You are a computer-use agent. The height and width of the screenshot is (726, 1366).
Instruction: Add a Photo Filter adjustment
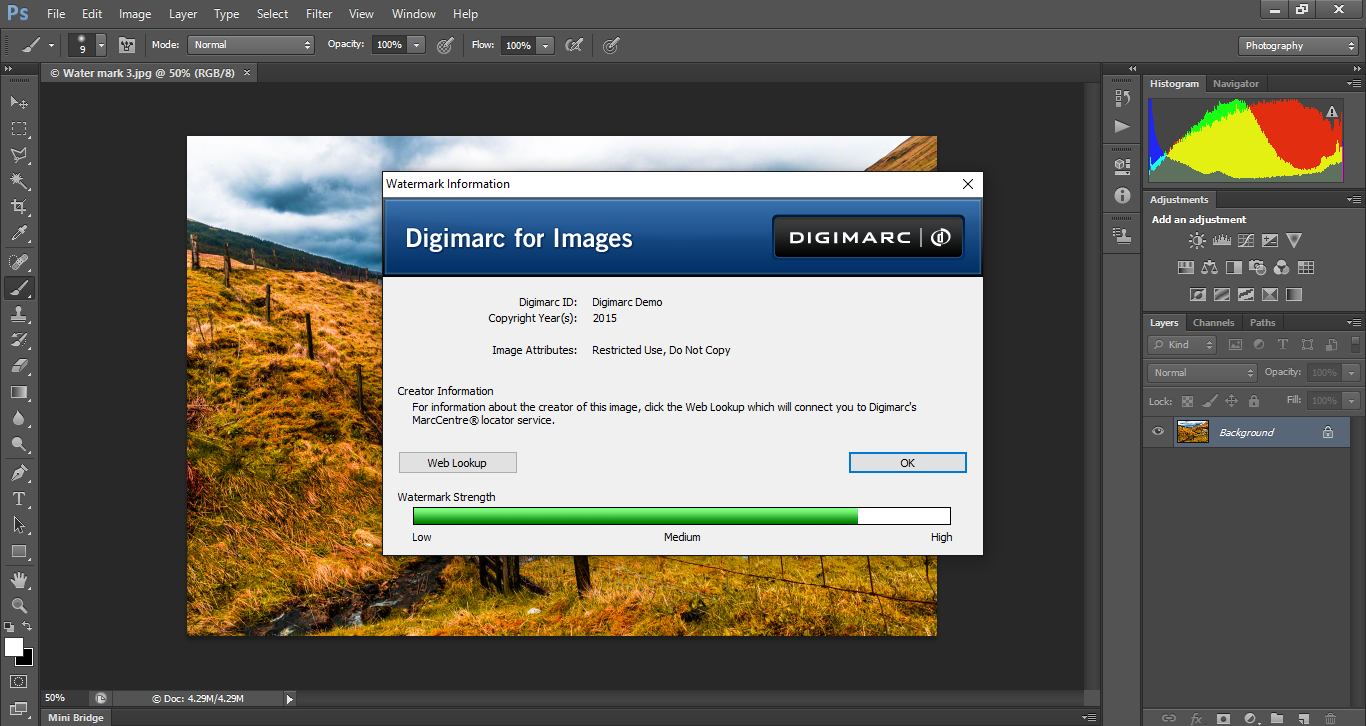(x=1257, y=267)
